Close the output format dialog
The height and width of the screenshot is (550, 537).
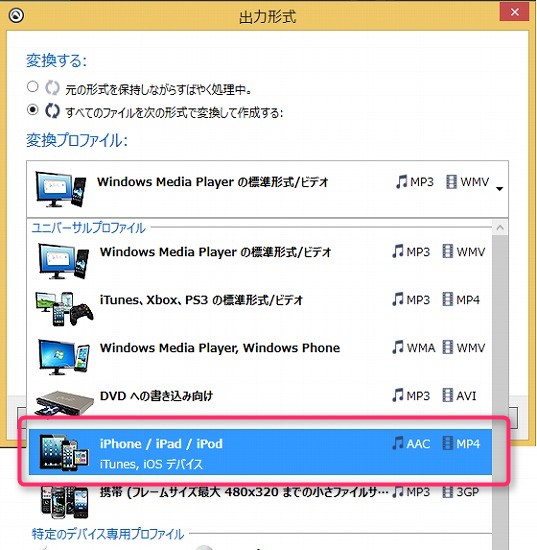pyautogui.click(x=515, y=12)
